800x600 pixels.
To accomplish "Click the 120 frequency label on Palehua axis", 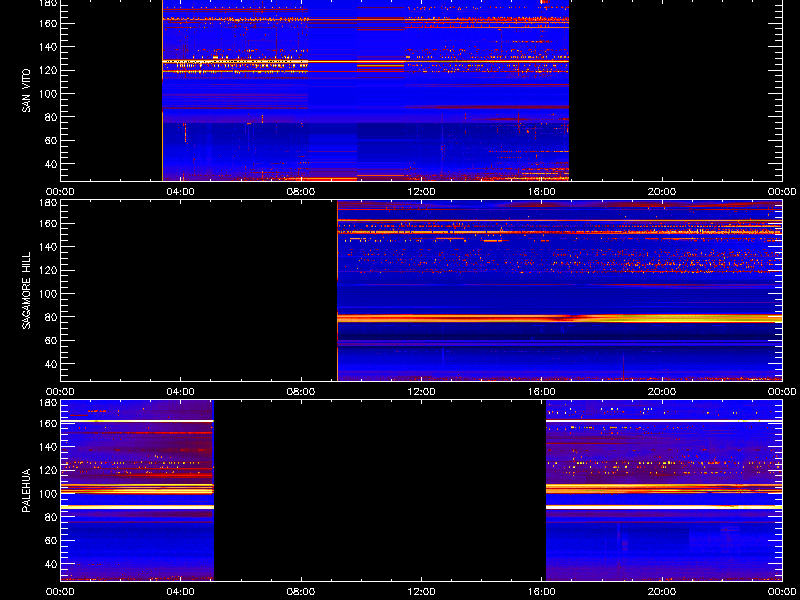I will tap(48, 470).
